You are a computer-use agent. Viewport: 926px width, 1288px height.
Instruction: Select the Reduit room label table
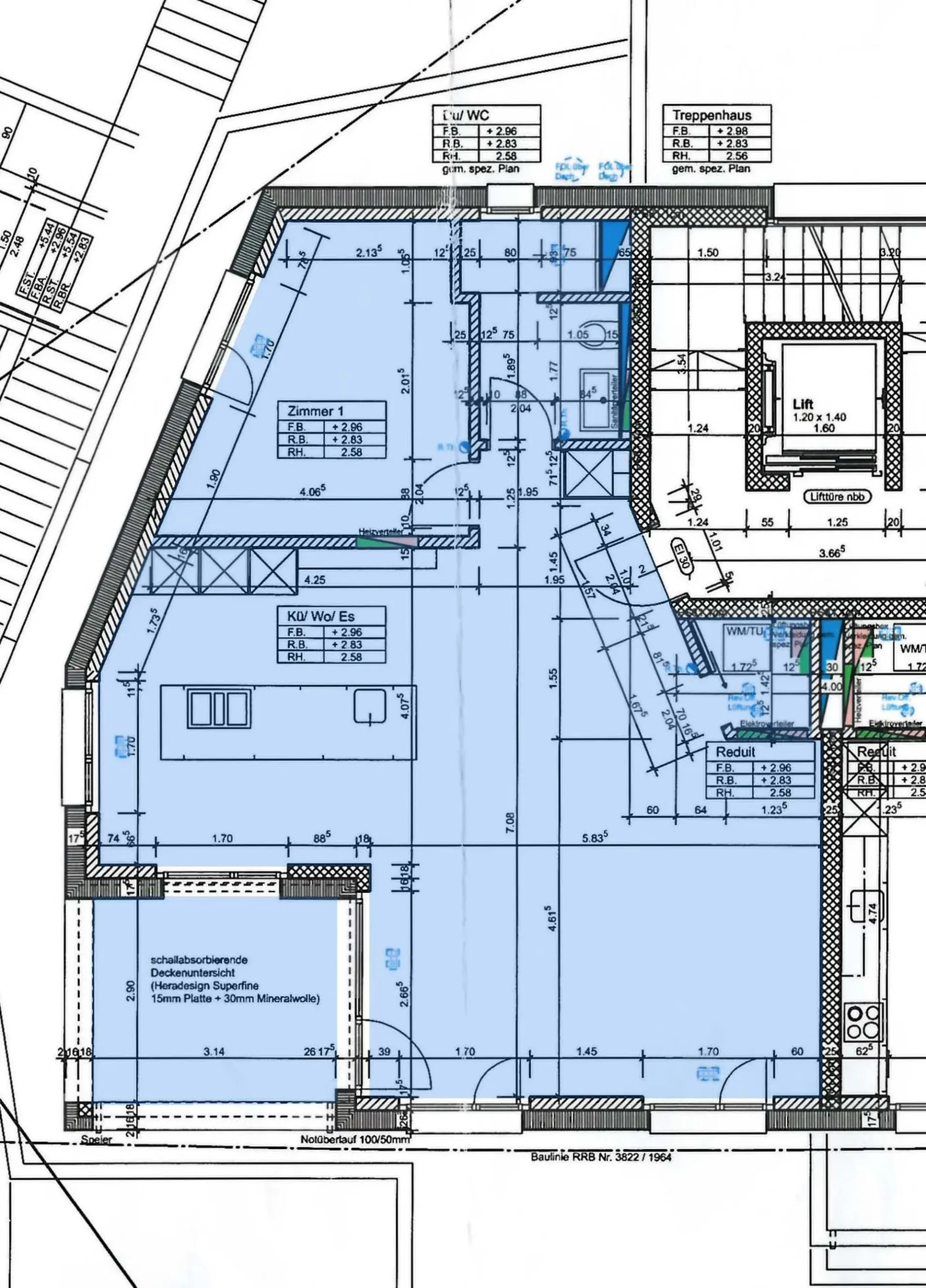pyautogui.click(x=761, y=770)
